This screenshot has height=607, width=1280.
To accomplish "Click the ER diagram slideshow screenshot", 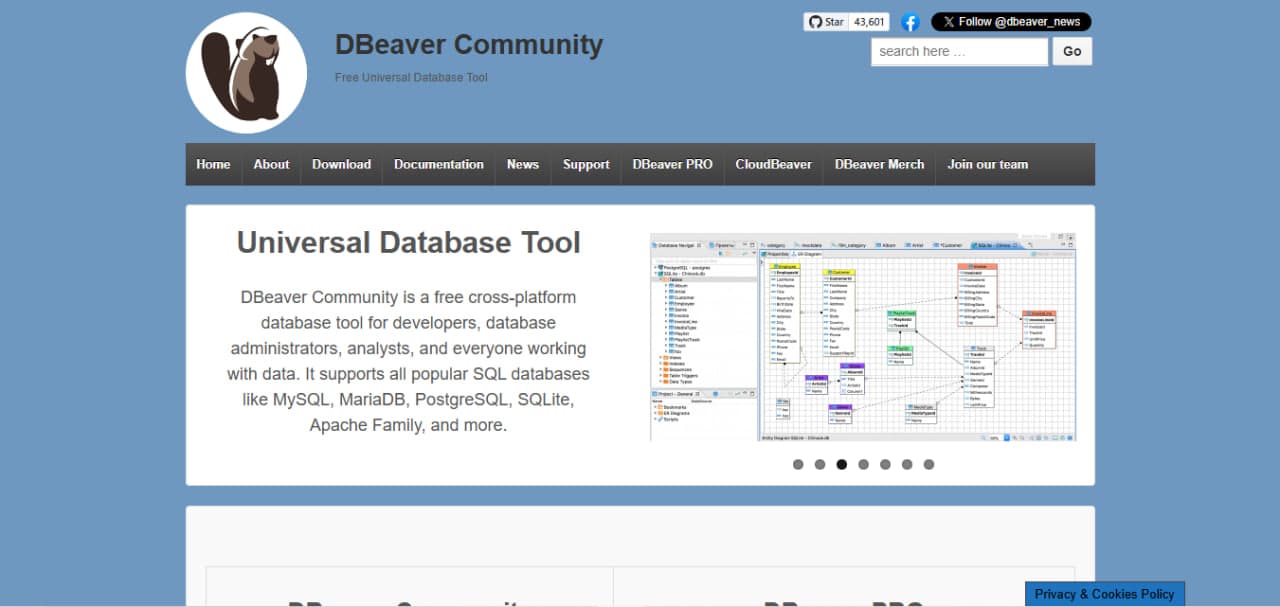I will [x=863, y=337].
